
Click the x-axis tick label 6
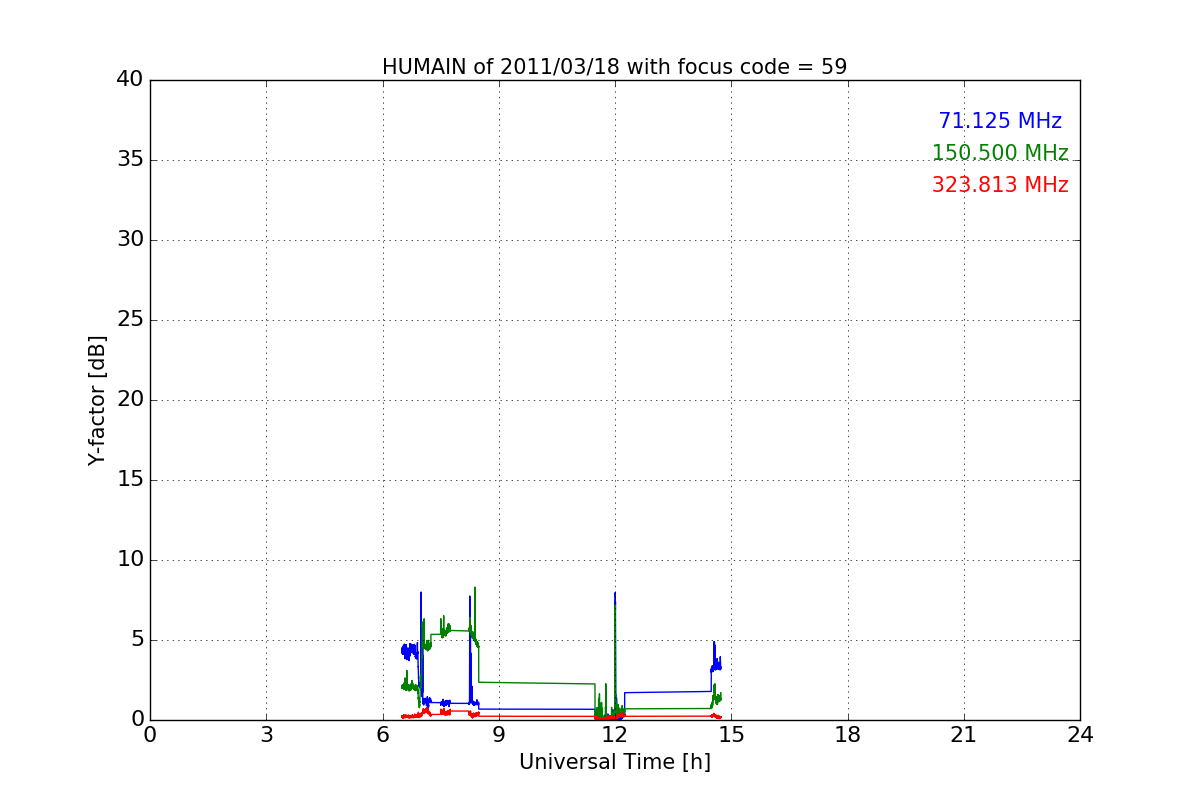coord(382,735)
